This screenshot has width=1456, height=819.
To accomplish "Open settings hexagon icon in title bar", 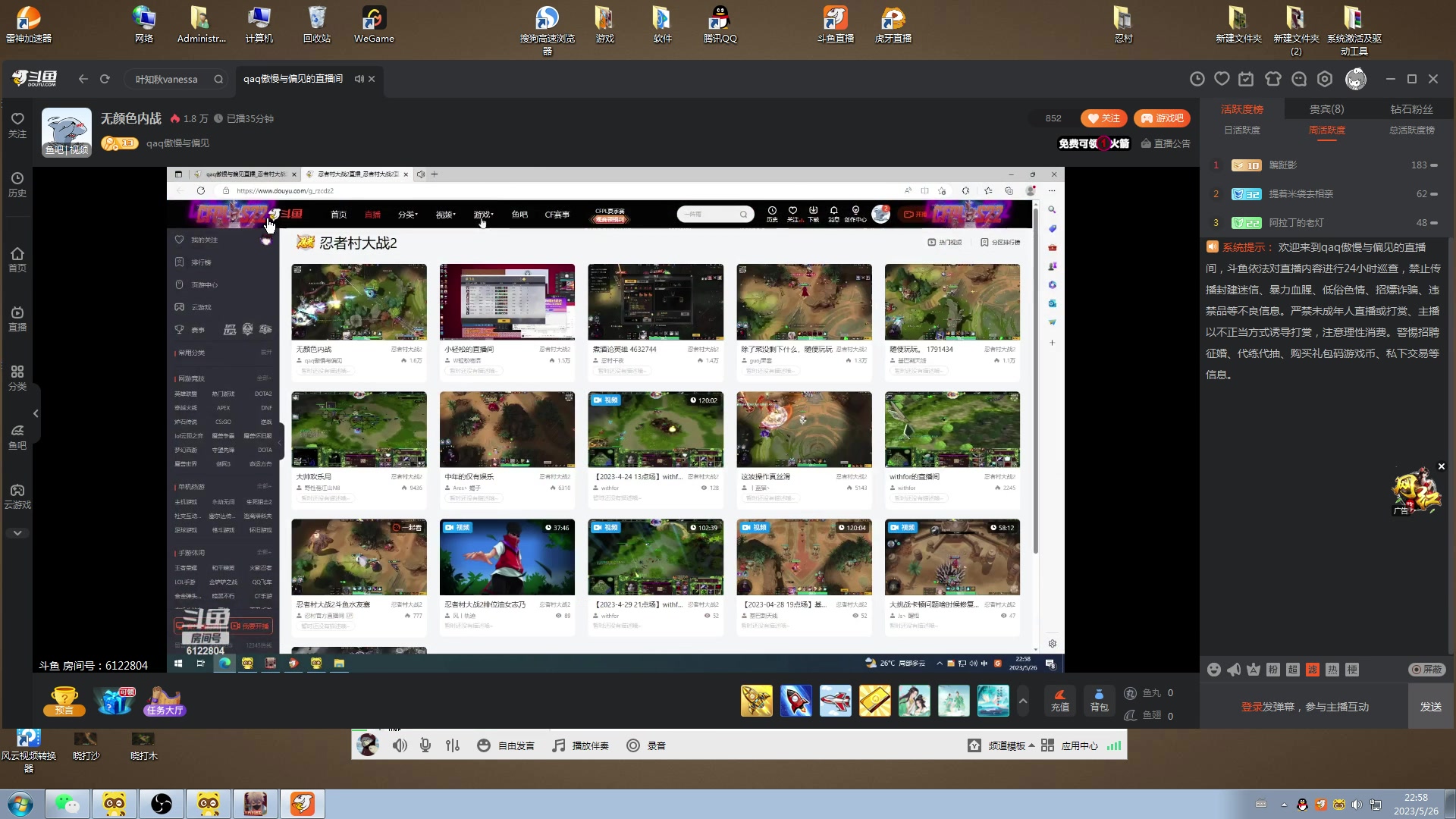I will coord(1325,79).
